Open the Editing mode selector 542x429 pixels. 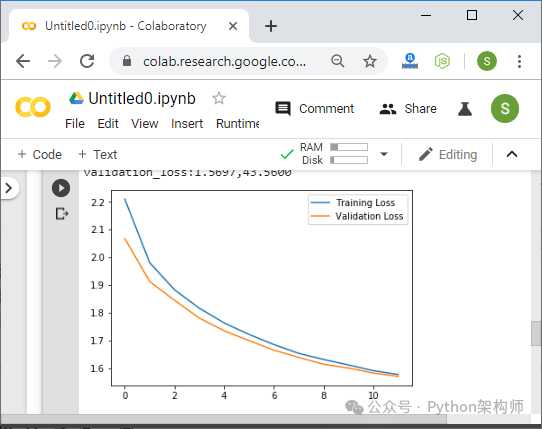pyautogui.click(x=448, y=154)
